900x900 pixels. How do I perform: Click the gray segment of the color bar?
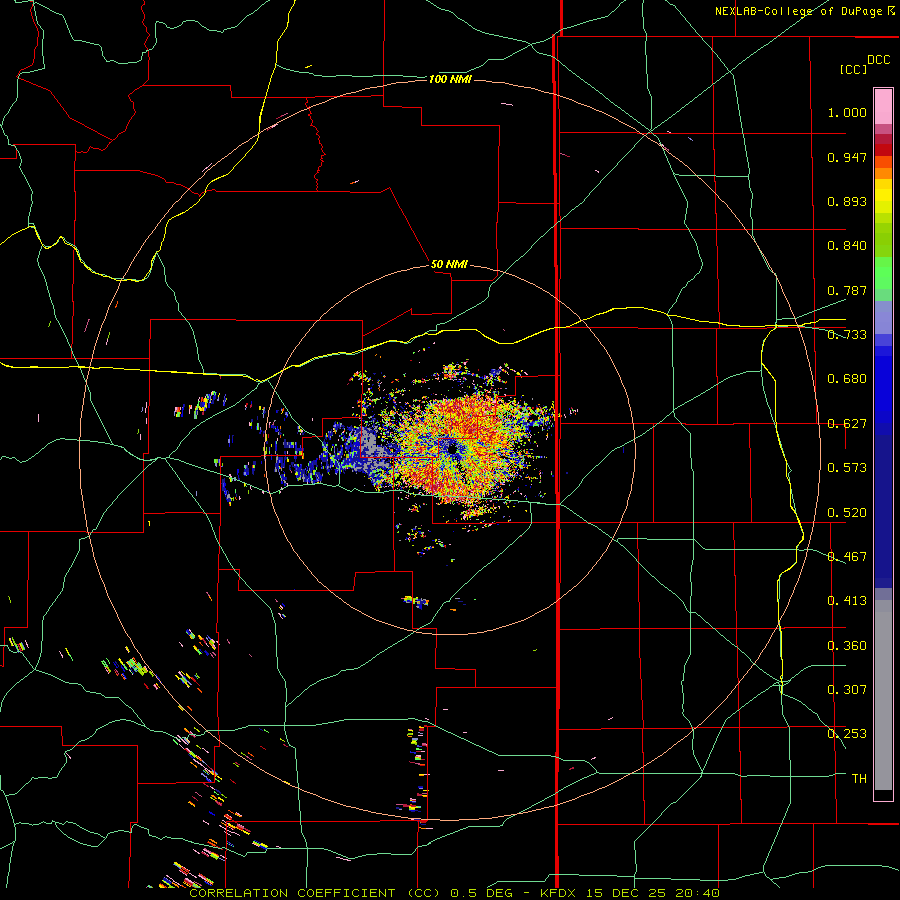(883, 695)
